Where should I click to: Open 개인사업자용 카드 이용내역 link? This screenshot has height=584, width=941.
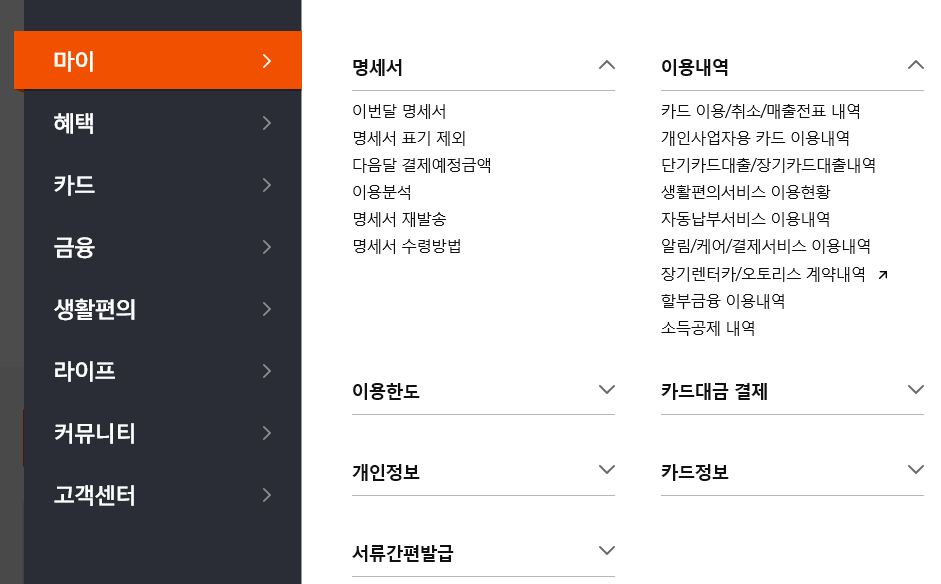(x=755, y=138)
